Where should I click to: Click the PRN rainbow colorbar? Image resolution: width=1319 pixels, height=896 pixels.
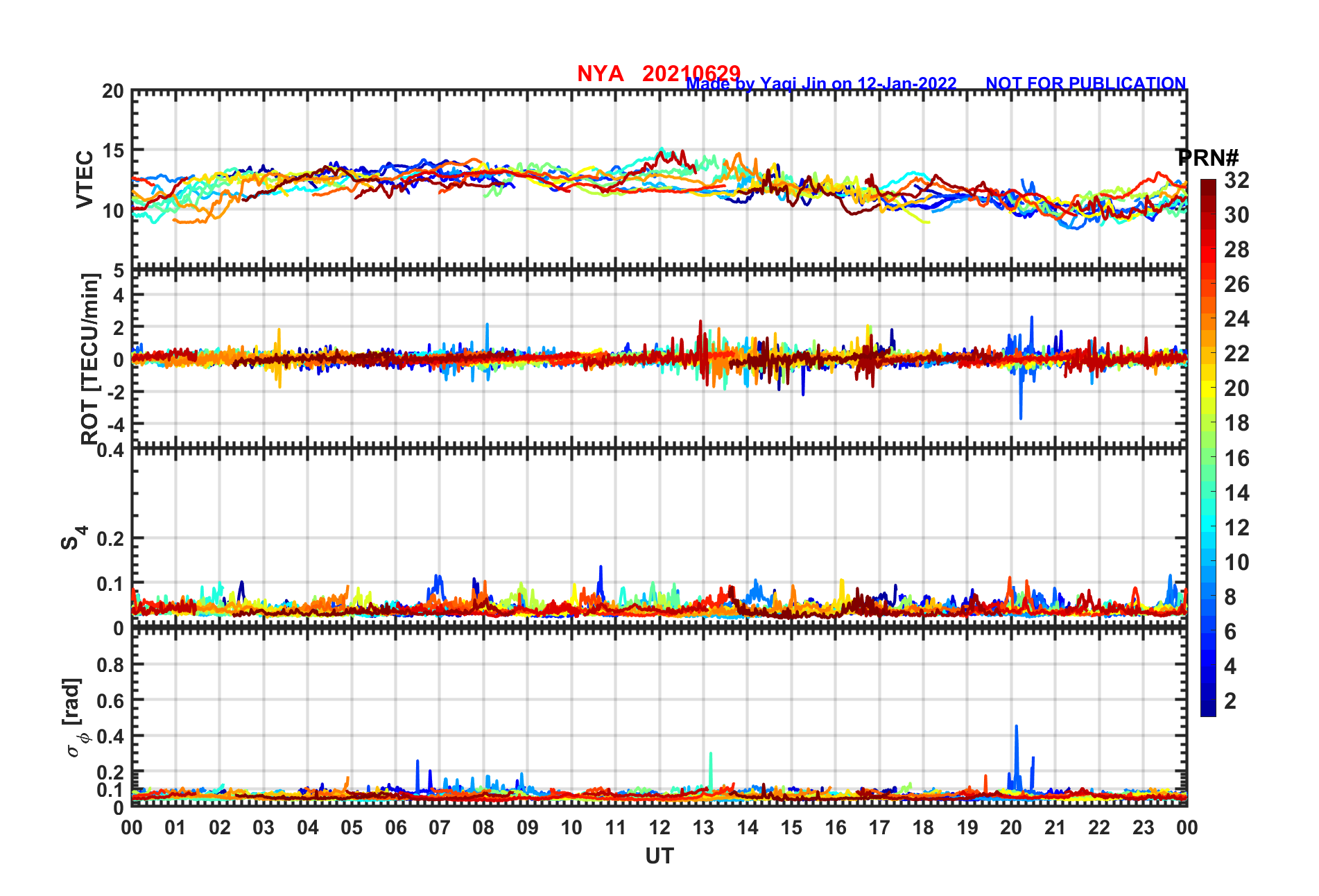1208,448
